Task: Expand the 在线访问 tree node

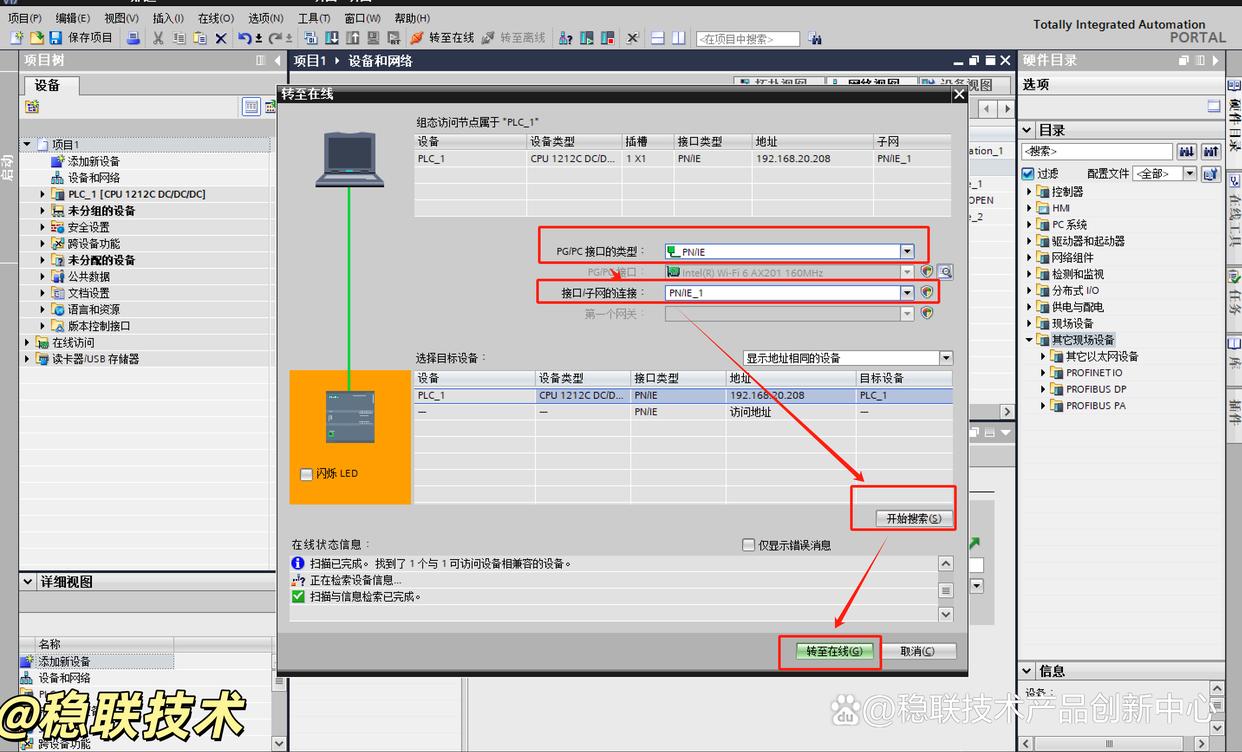Action: [27, 342]
